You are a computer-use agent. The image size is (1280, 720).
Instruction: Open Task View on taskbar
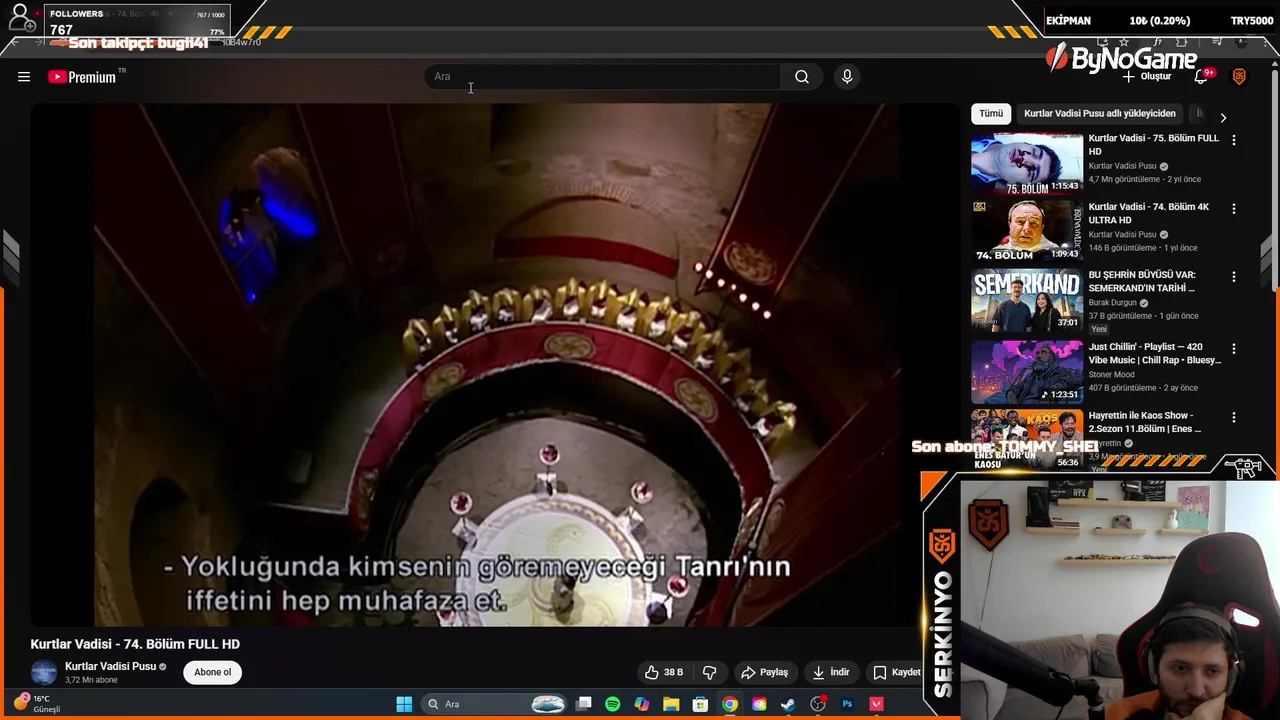(584, 704)
